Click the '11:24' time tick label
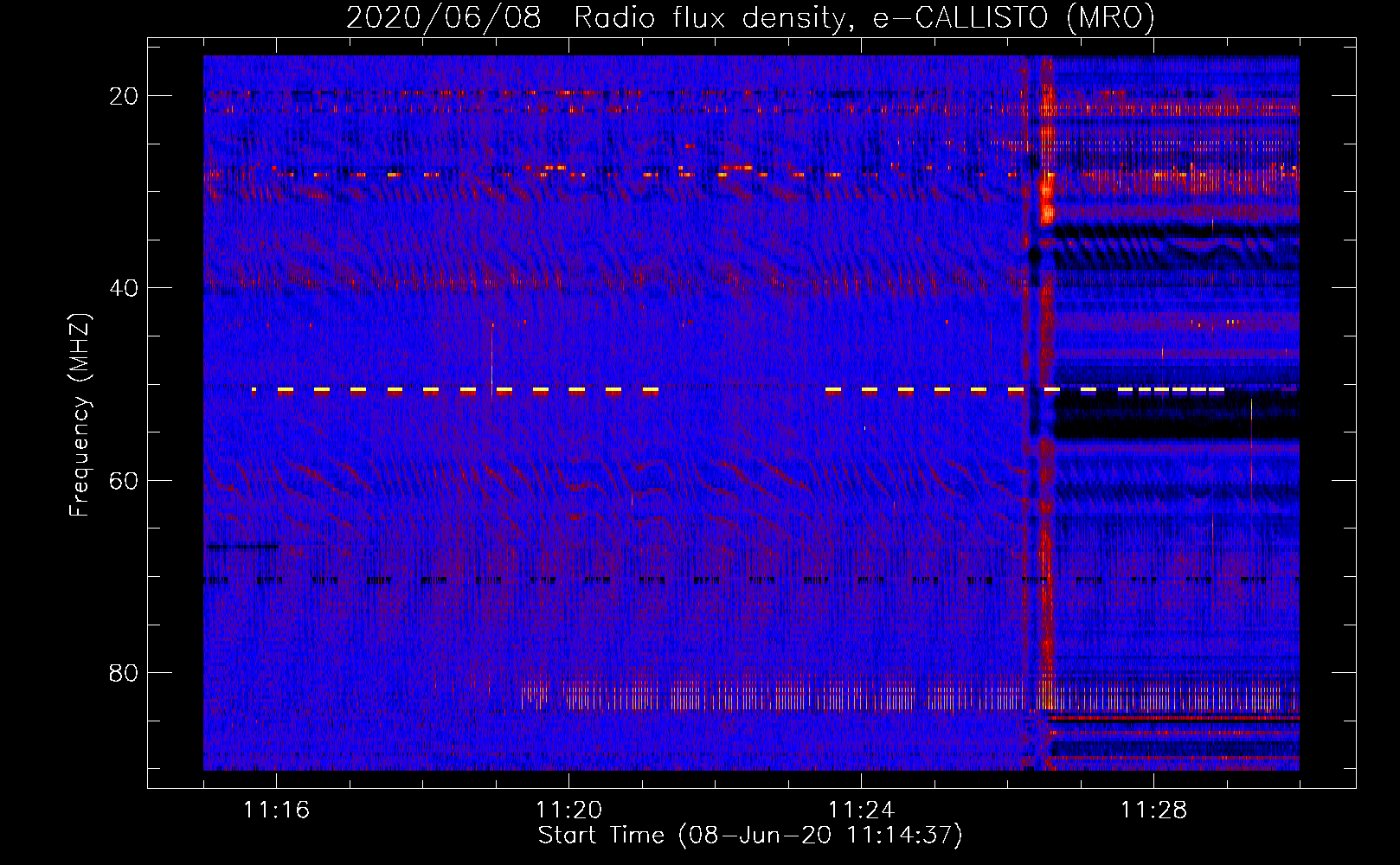The width and height of the screenshot is (1400, 865). tap(861, 810)
